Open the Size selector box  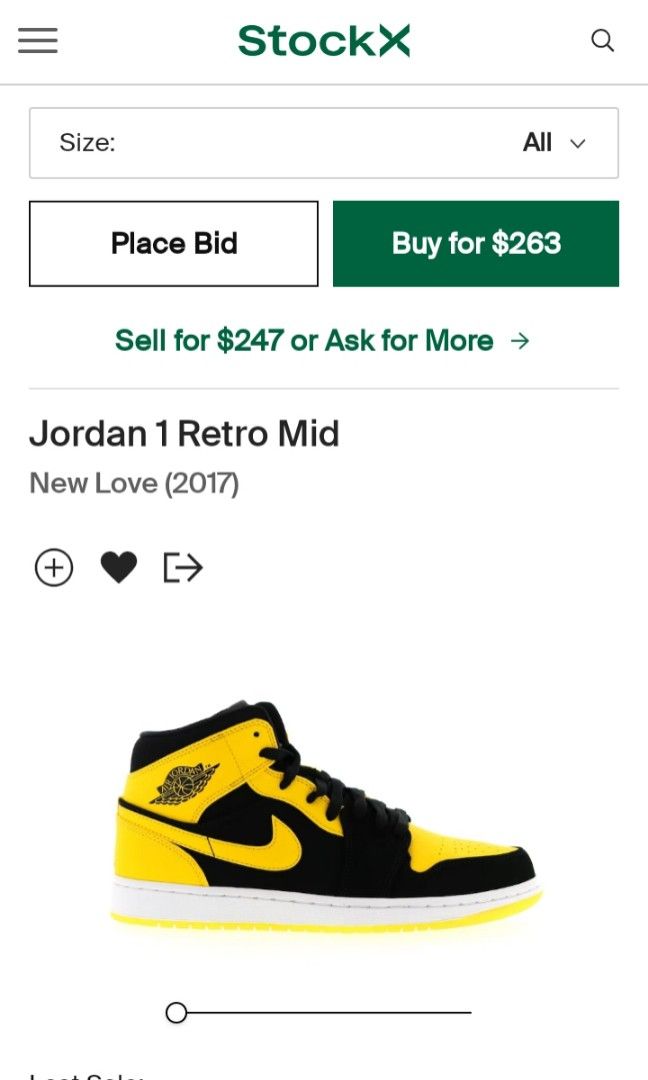324,143
